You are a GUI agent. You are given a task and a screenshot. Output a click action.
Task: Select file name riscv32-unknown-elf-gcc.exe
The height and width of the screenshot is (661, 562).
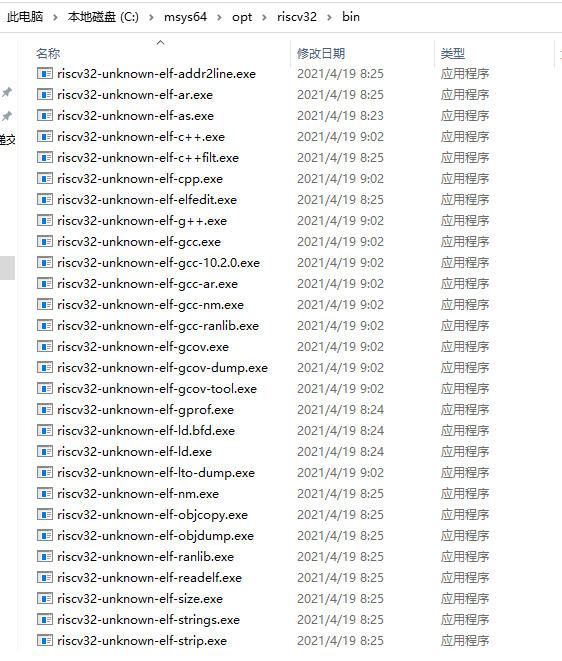pos(139,242)
